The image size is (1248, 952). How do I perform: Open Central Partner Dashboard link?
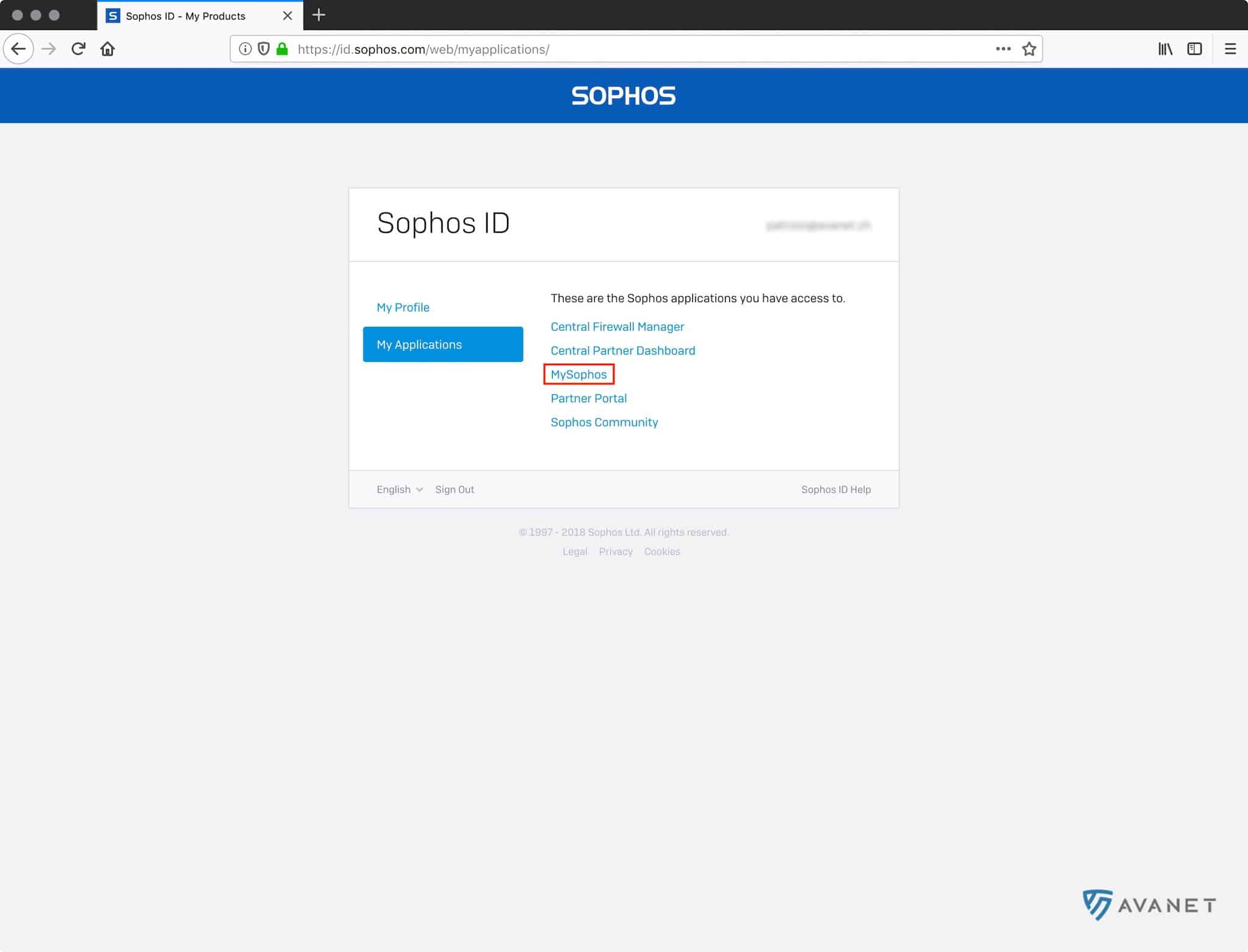(623, 350)
